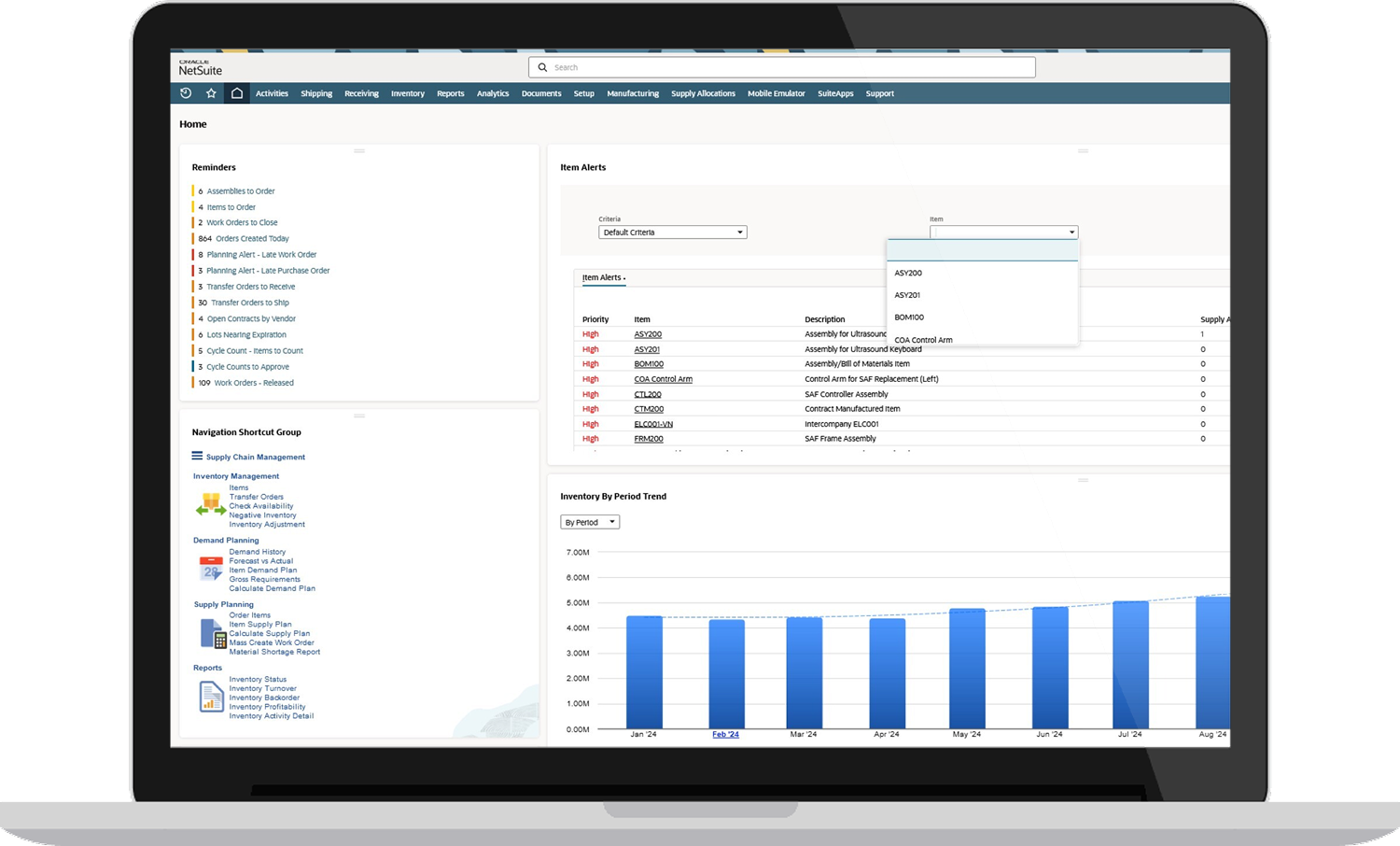Open the Support menu
The height and width of the screenshot is (846, 1400).
tap(880, 93)
